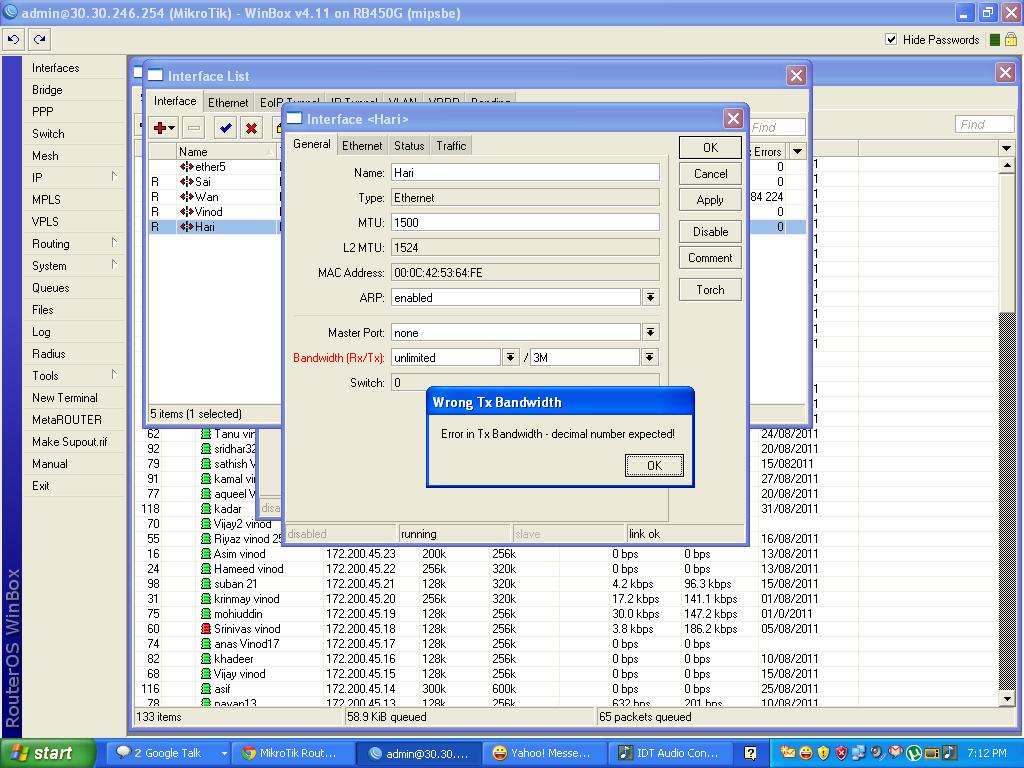Open the Yahoo! Messenger taskbar item
The height and width of the screenshot is (768, 1024).
[543, 753]
